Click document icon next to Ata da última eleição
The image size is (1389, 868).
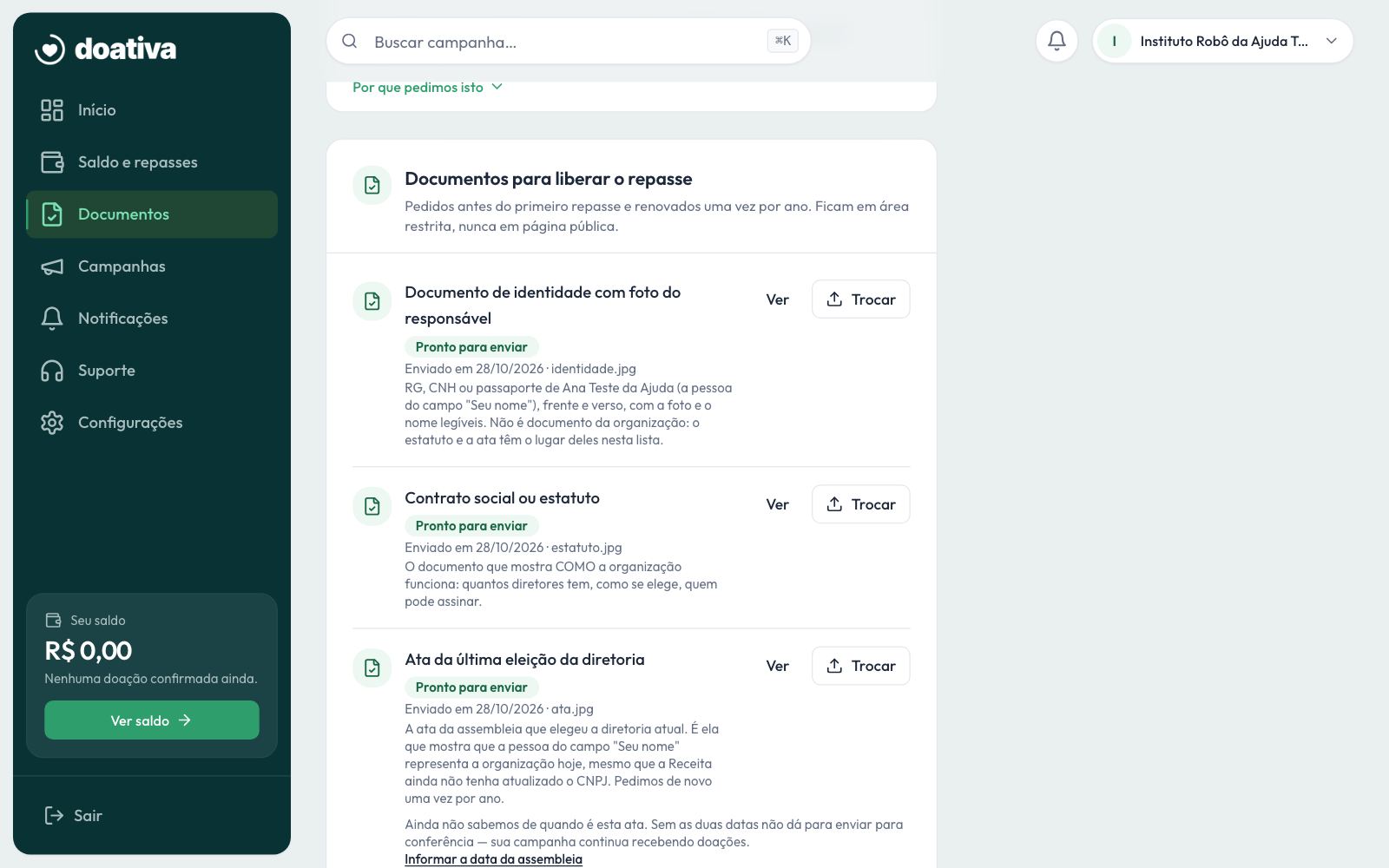pos(372,667)
